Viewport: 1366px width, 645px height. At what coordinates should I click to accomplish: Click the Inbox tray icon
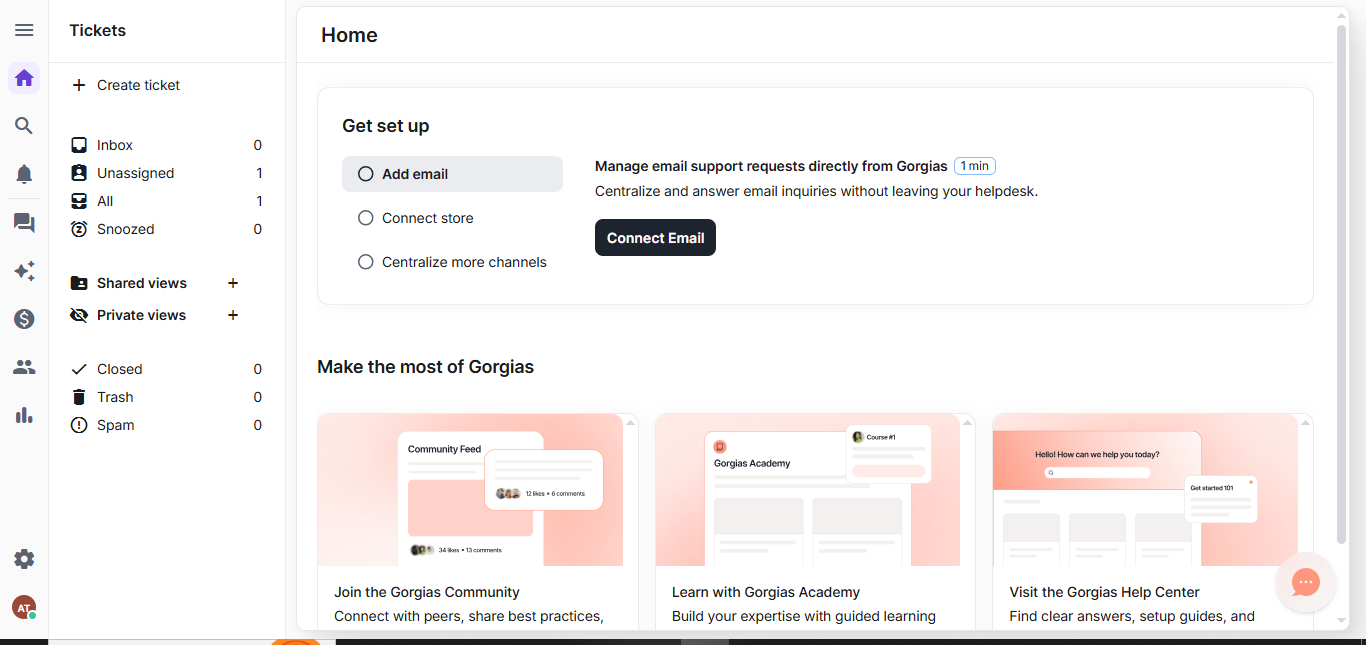[x=79, y=145]
